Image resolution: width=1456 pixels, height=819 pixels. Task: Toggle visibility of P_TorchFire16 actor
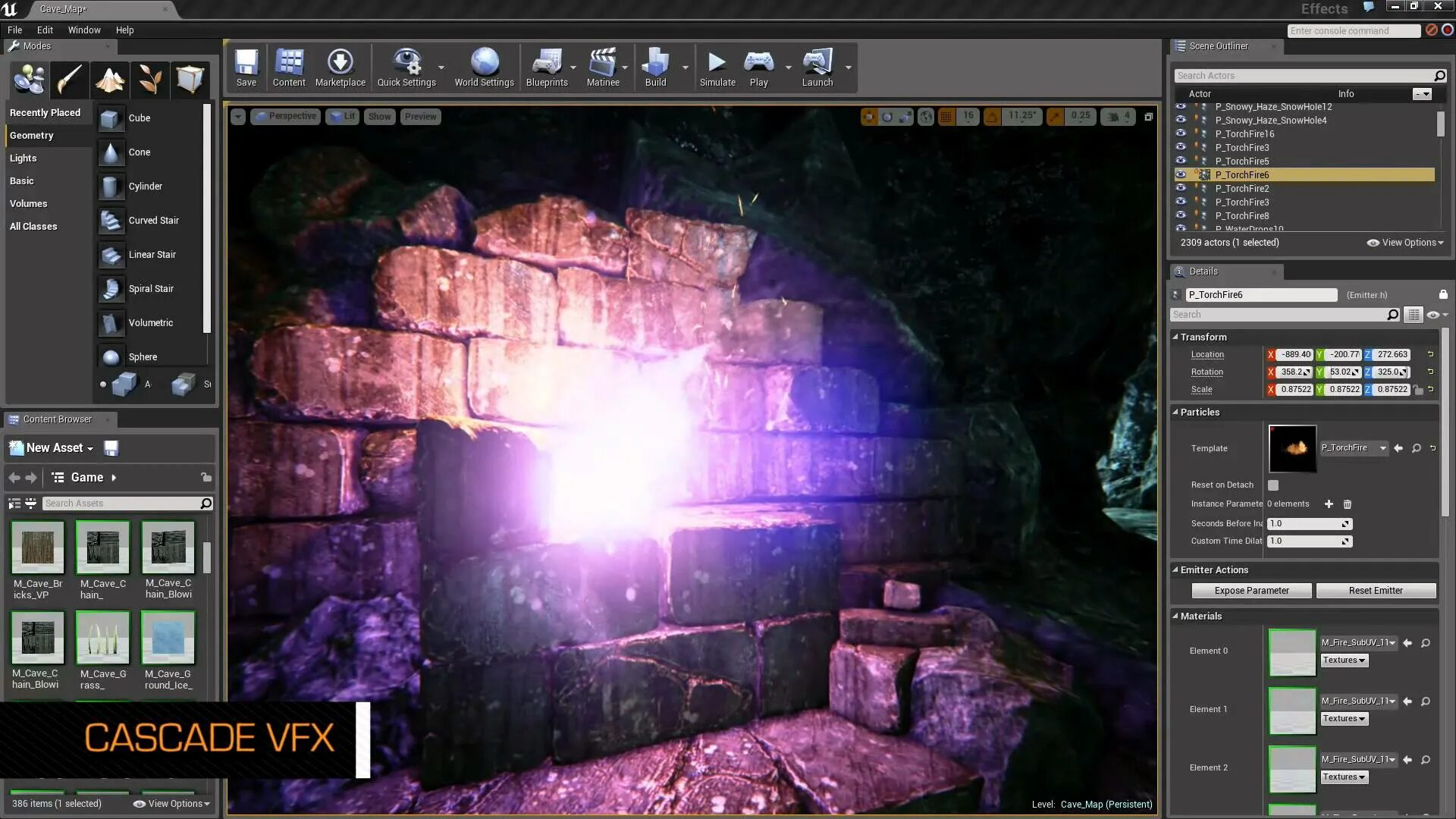[1181, 133]
